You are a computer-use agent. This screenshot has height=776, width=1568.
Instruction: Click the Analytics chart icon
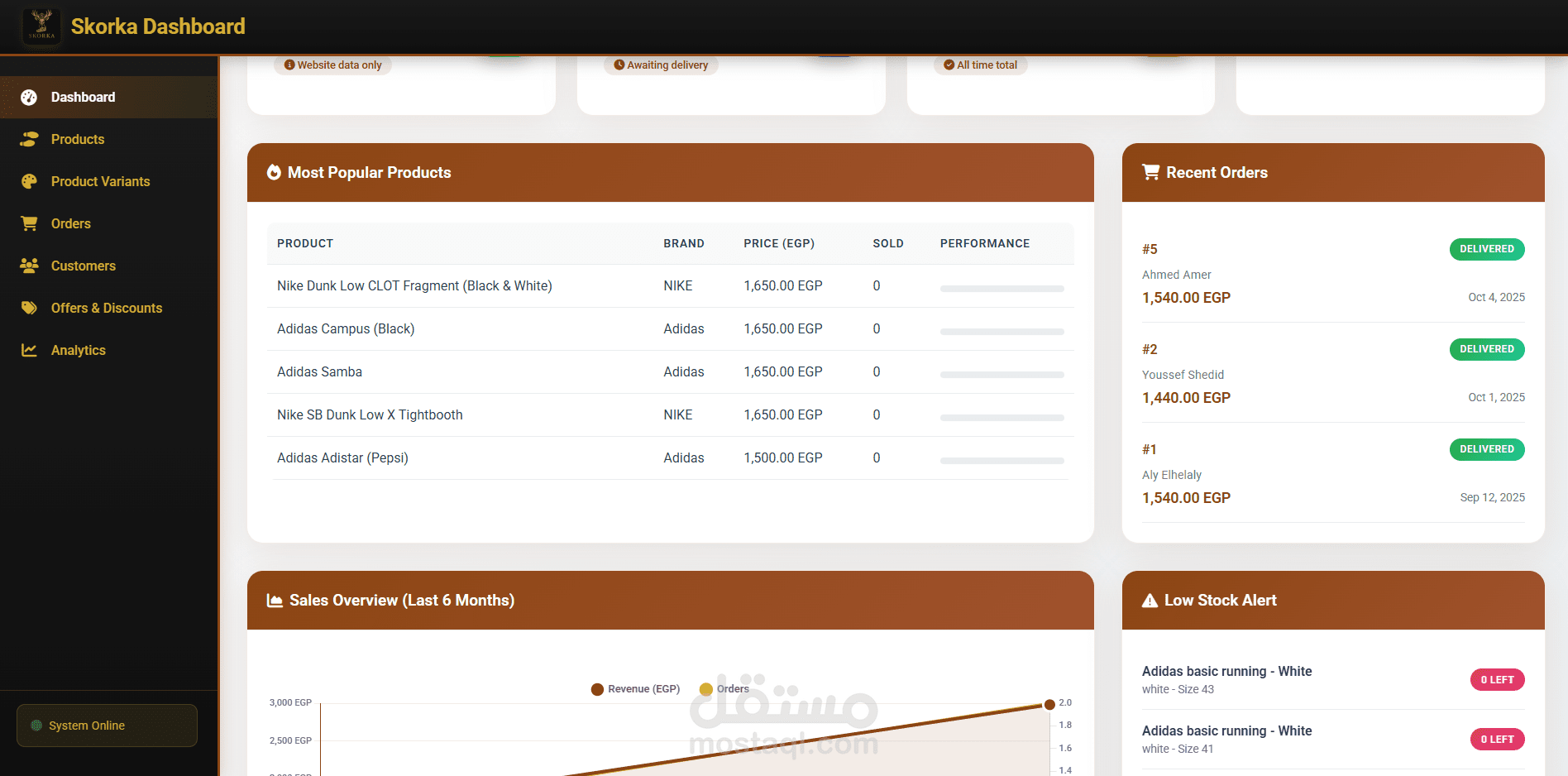pos(29,350)
